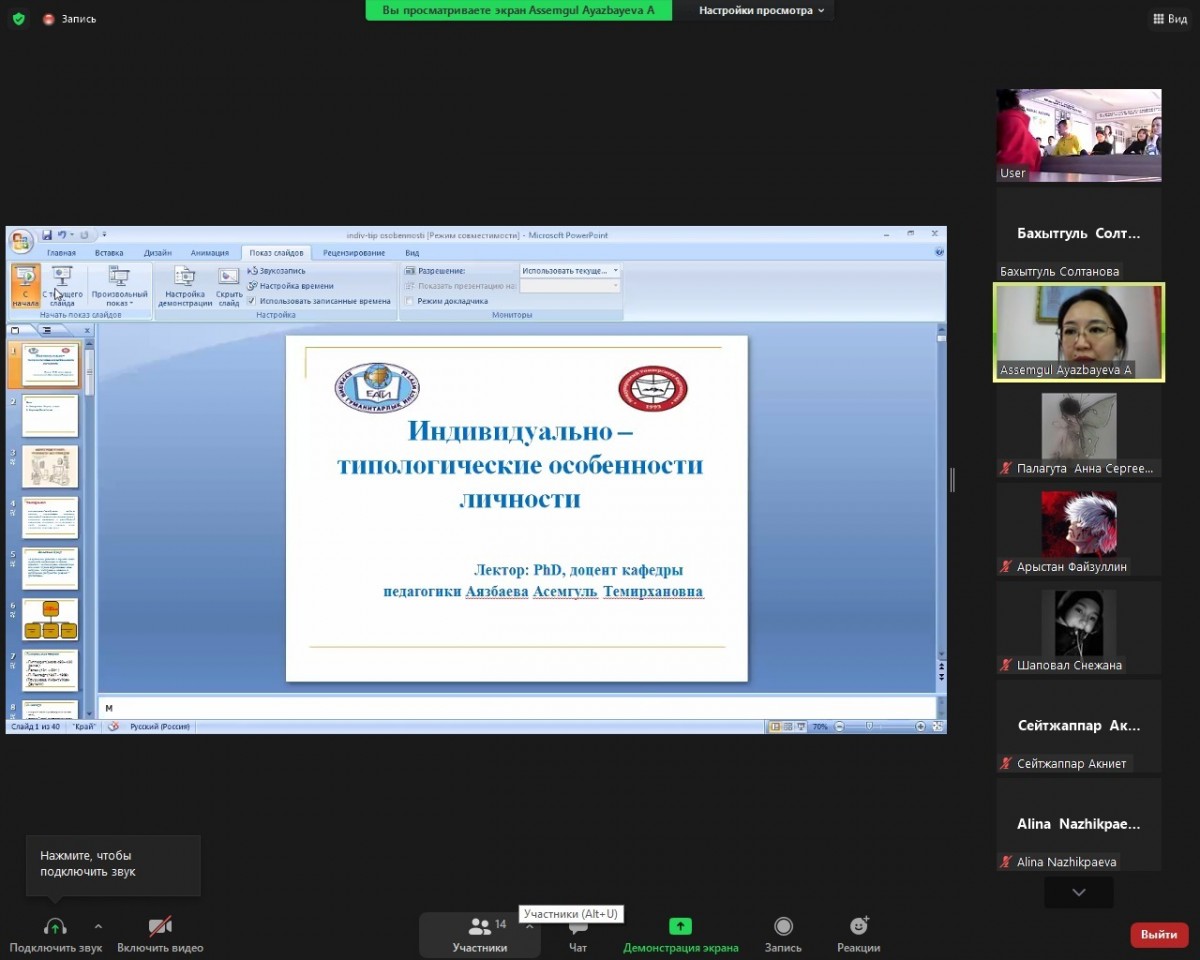The height and width of the screenshot is (960, 1200).
Task: Open the Chat panel
Action: [577, 927]
